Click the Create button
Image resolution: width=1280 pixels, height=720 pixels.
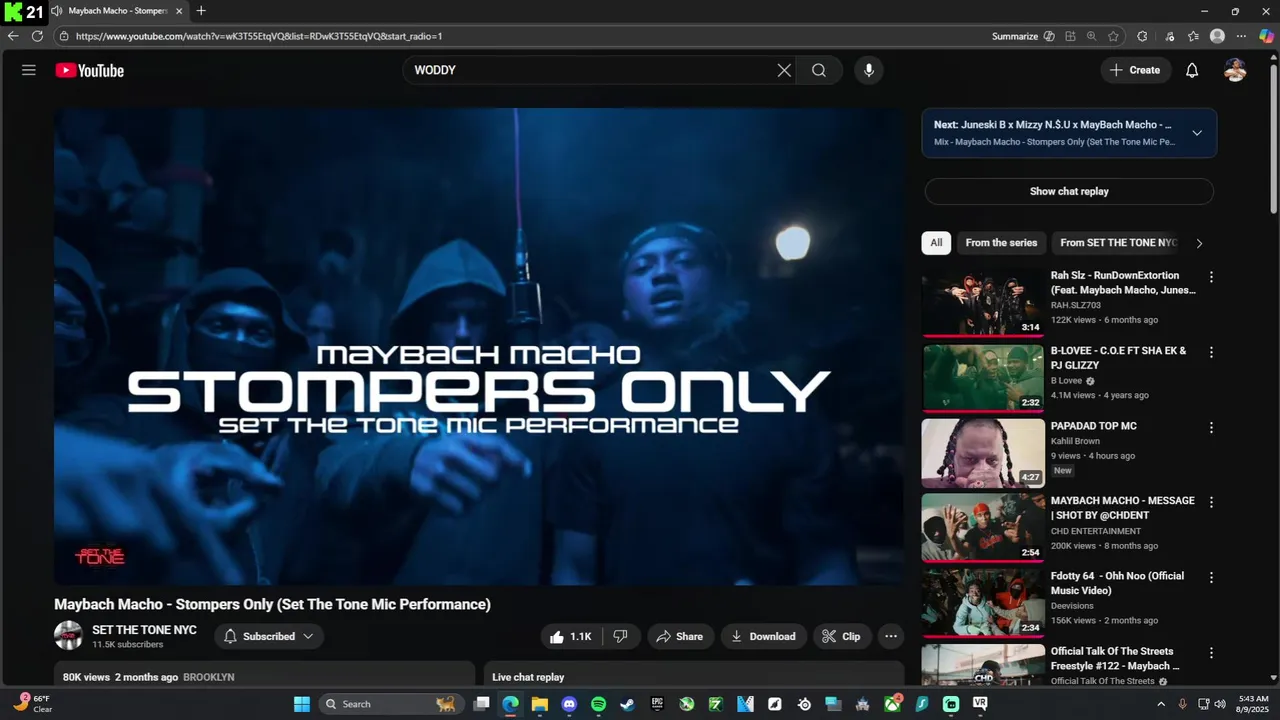tap(1136, 70)
